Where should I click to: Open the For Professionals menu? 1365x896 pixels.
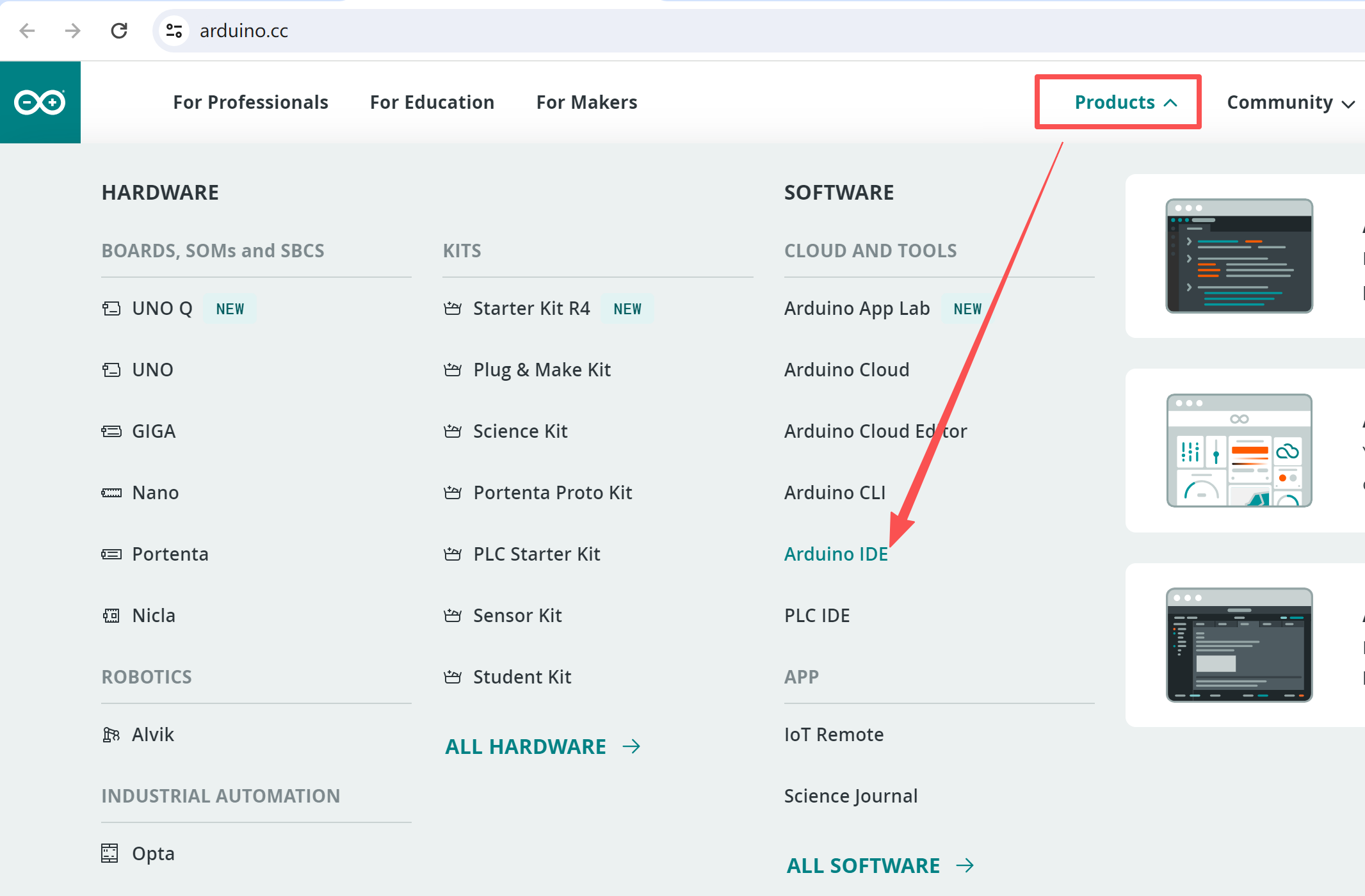pos(250,102)
